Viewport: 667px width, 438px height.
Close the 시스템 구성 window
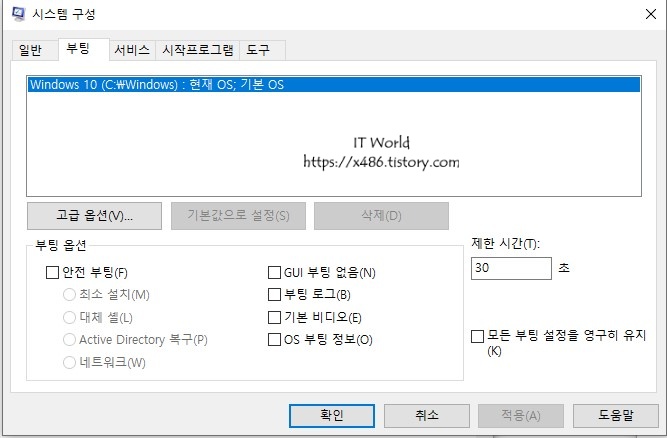pyautogui.click(x=650, y=14)
